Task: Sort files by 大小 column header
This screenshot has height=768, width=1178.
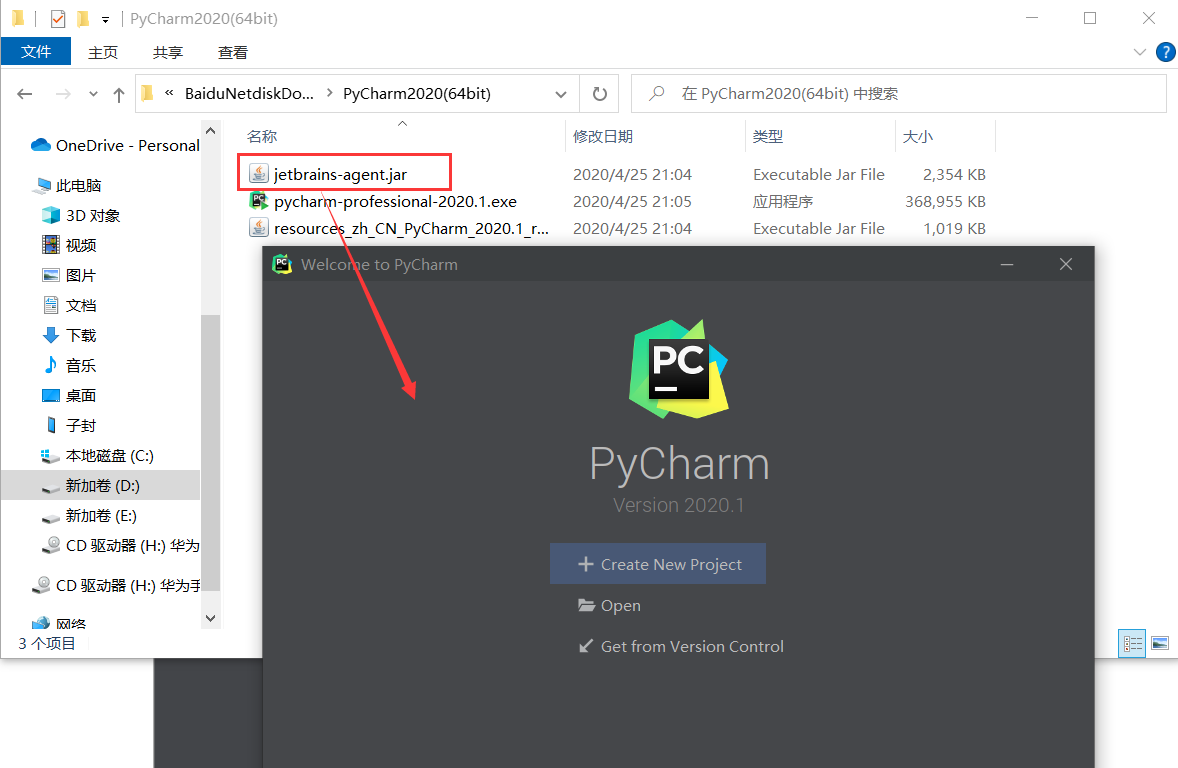Action: 917,137
